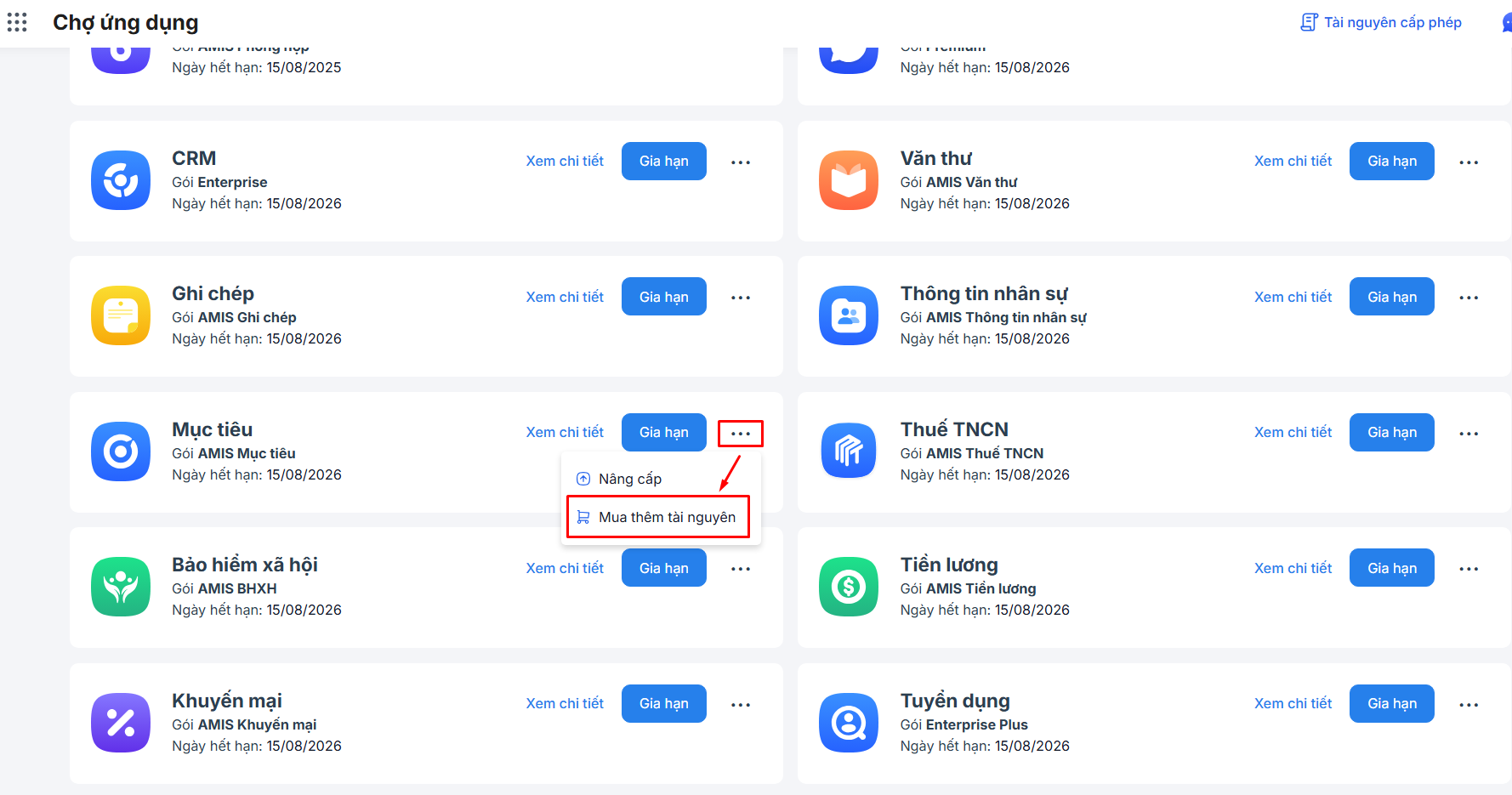This screenshot has width=1512, height=795.
Task: Select Nâng cấp from the dropdown menu
Action: pos(661,479)
